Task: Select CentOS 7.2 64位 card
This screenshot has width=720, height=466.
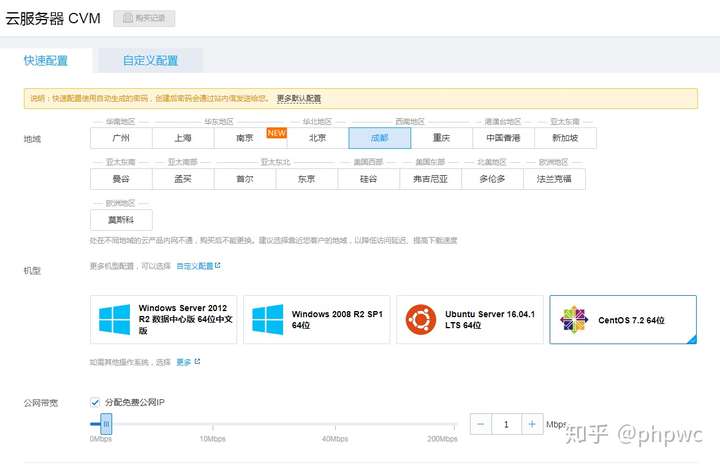Action: pyautogui.click(x=623, y=320)
